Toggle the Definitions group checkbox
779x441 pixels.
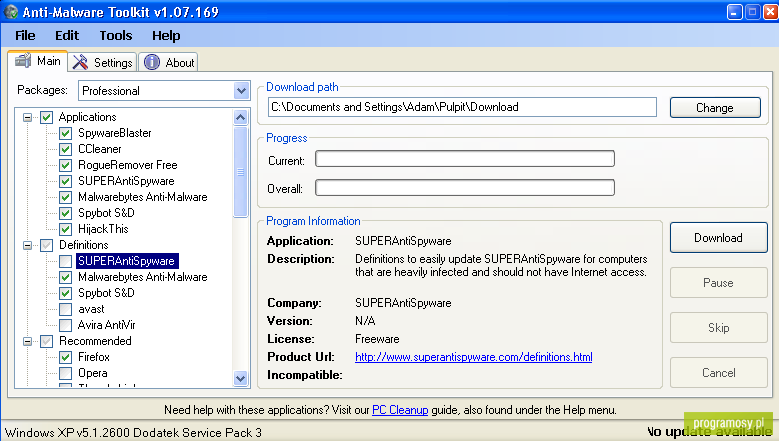coord(47,245)
